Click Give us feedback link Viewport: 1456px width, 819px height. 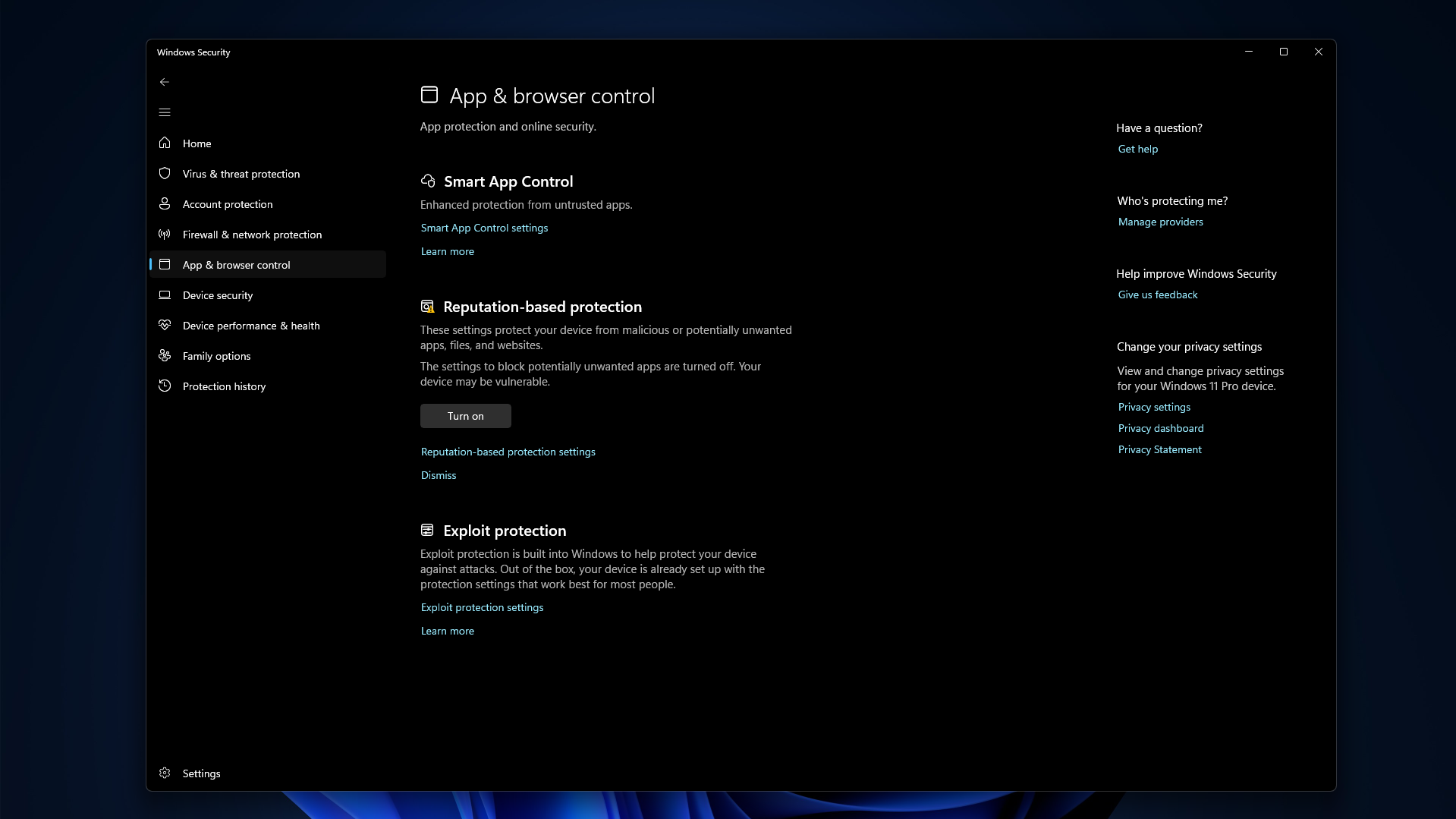click(1157, 295)
